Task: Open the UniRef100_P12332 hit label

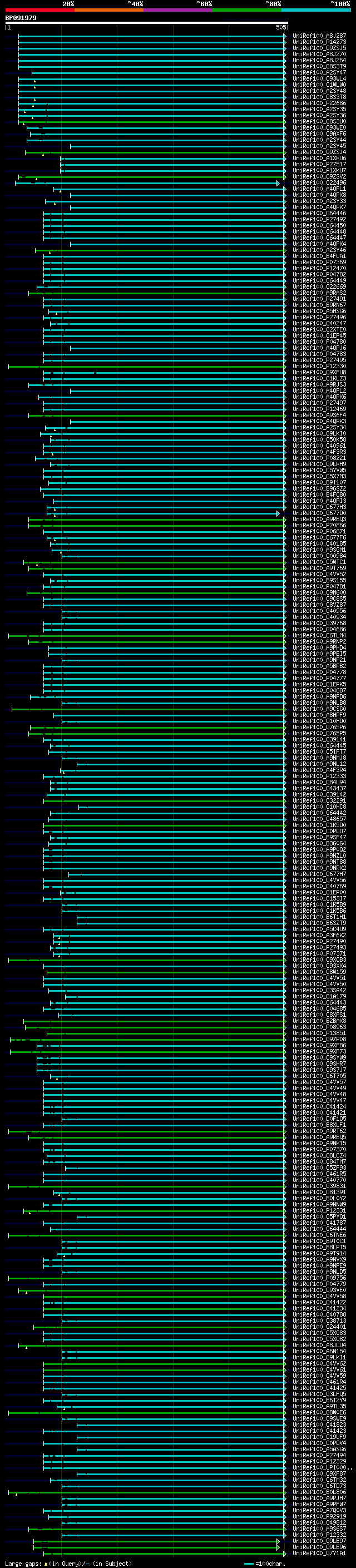Action: [x=319, y=1535]
